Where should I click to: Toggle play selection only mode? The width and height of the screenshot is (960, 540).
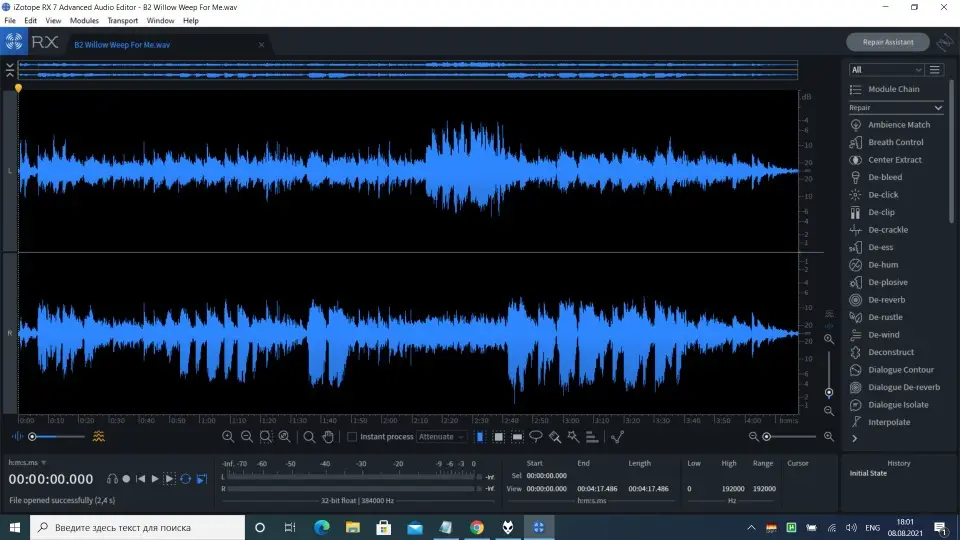click(170, 479)
